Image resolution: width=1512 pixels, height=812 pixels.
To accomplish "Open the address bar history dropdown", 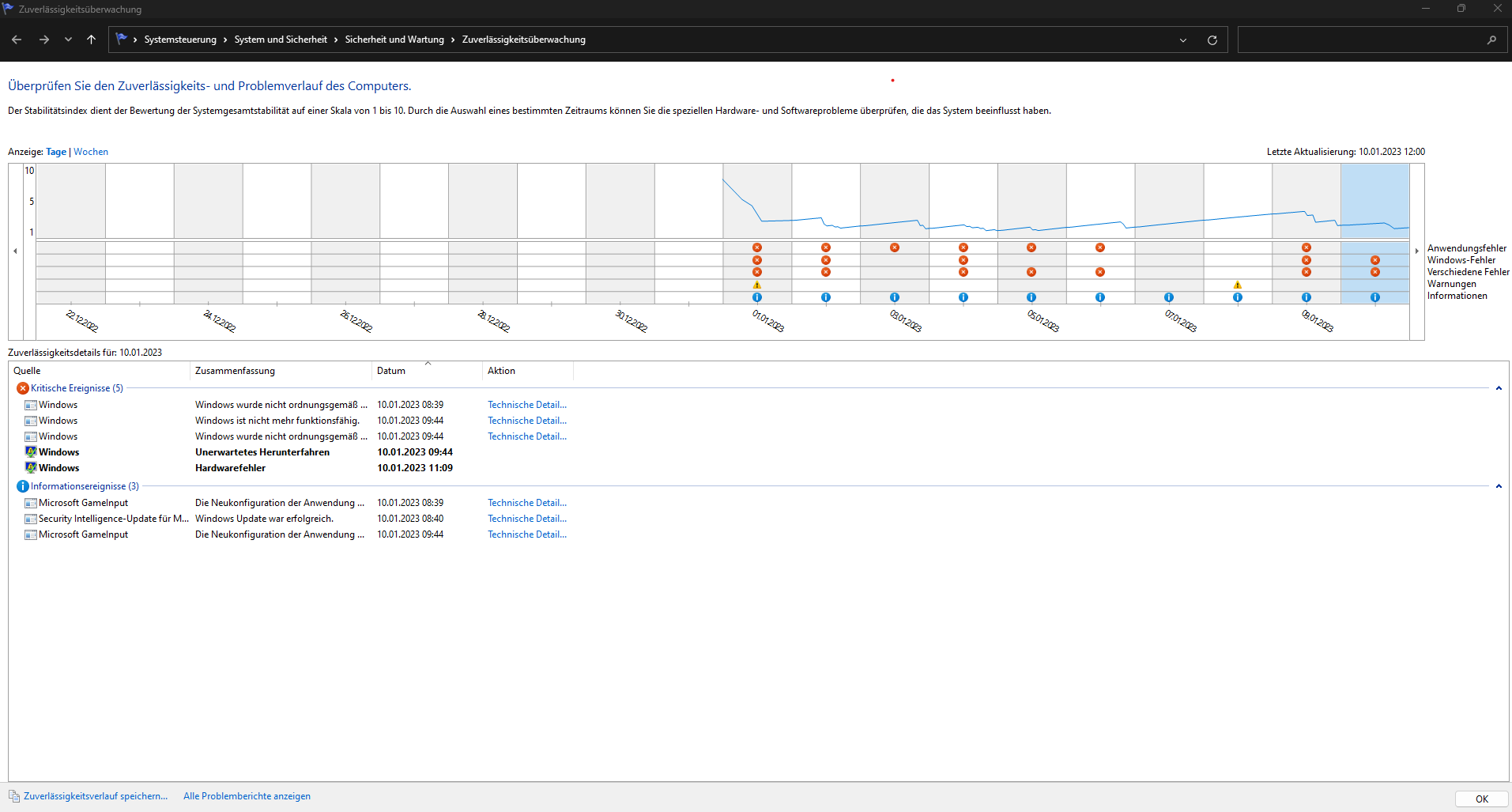I will 1183,40.
